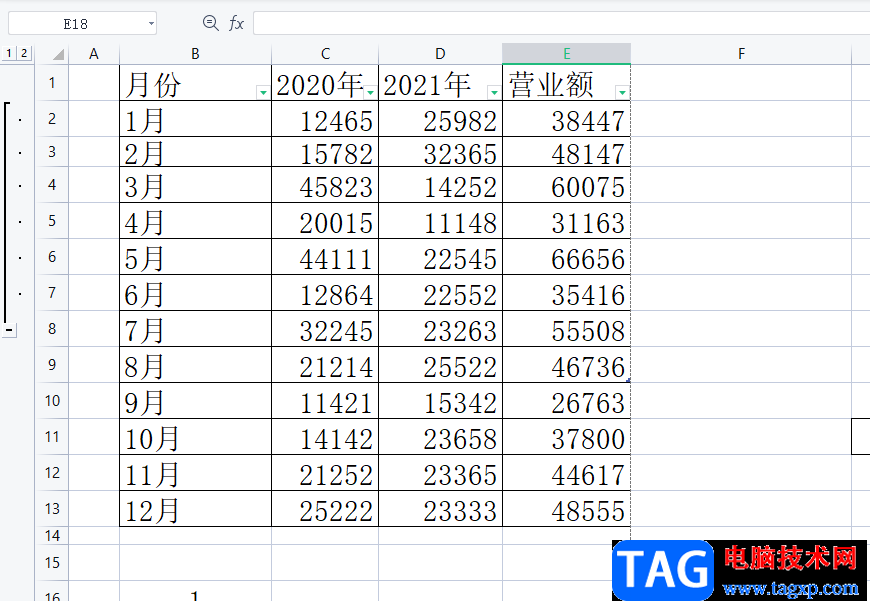870x601 pixels.
Task: Select row 1 header
Action: pyautogui.click(x=52, y=83)
